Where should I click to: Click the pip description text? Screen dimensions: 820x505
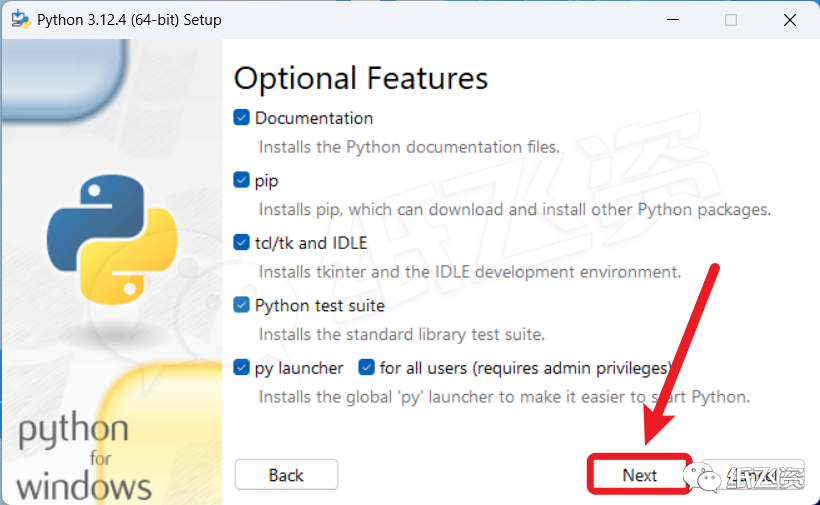[515, 210]
